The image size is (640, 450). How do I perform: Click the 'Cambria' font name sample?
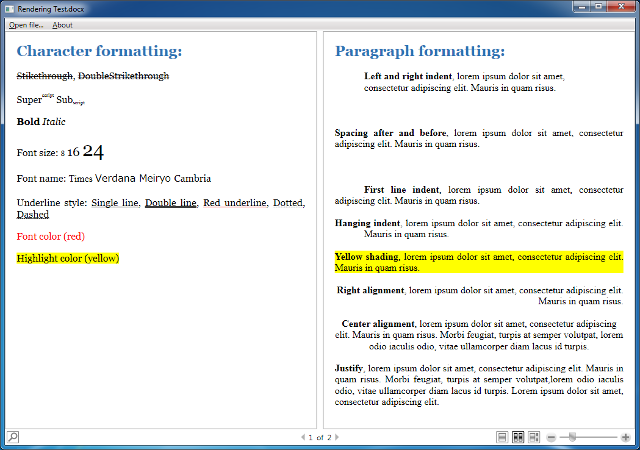[192, 178]
